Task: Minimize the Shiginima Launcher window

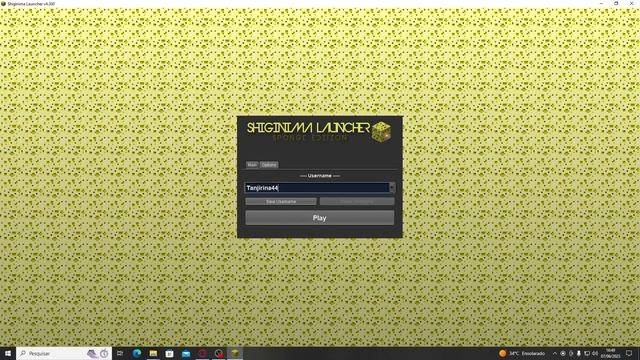Action: click(601, 3)
